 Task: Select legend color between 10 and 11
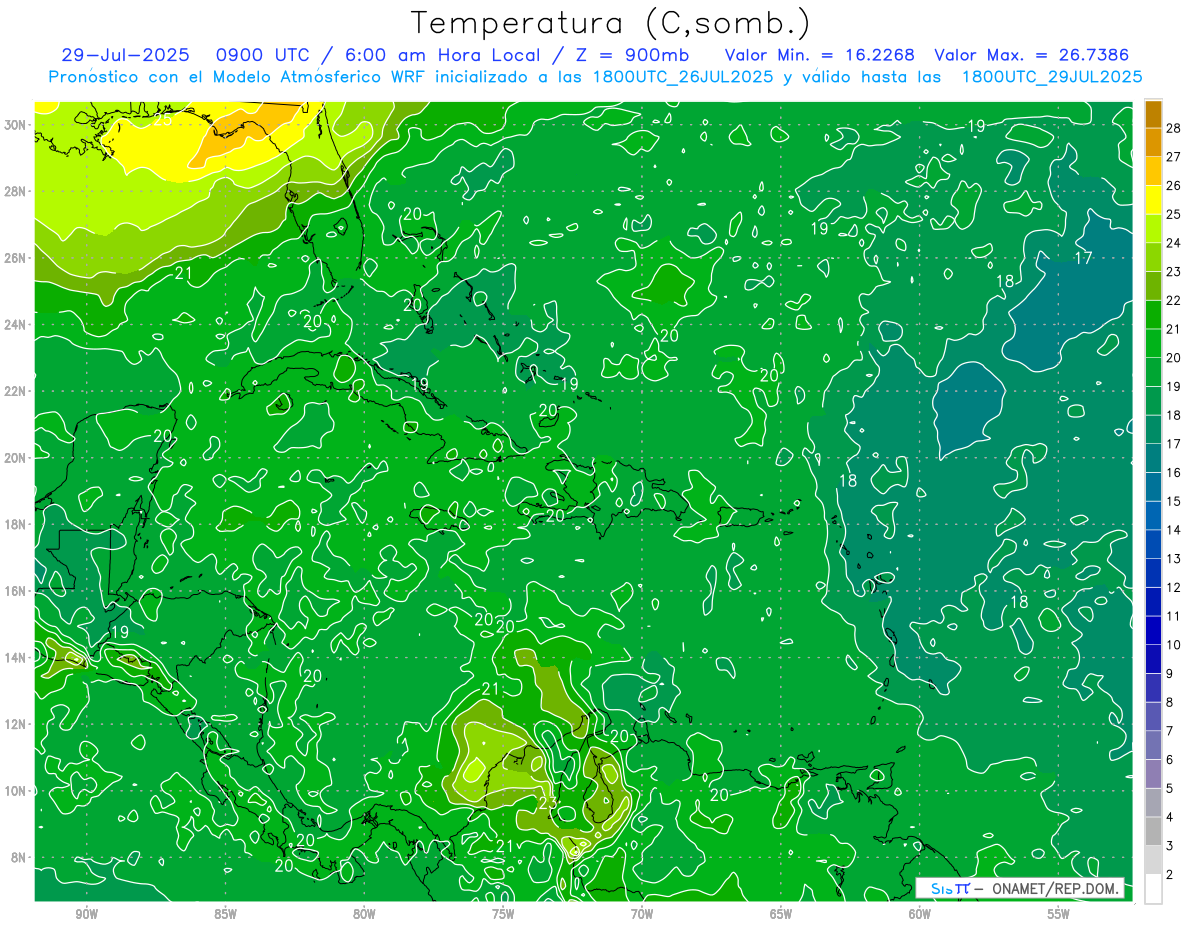point(1153,631)
